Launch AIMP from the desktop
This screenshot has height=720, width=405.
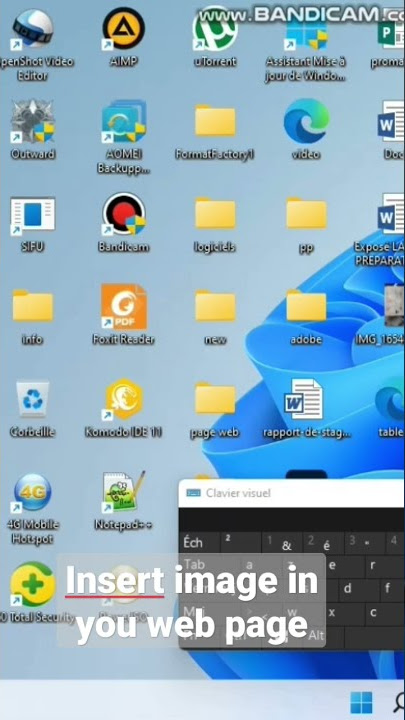point(124,29)
